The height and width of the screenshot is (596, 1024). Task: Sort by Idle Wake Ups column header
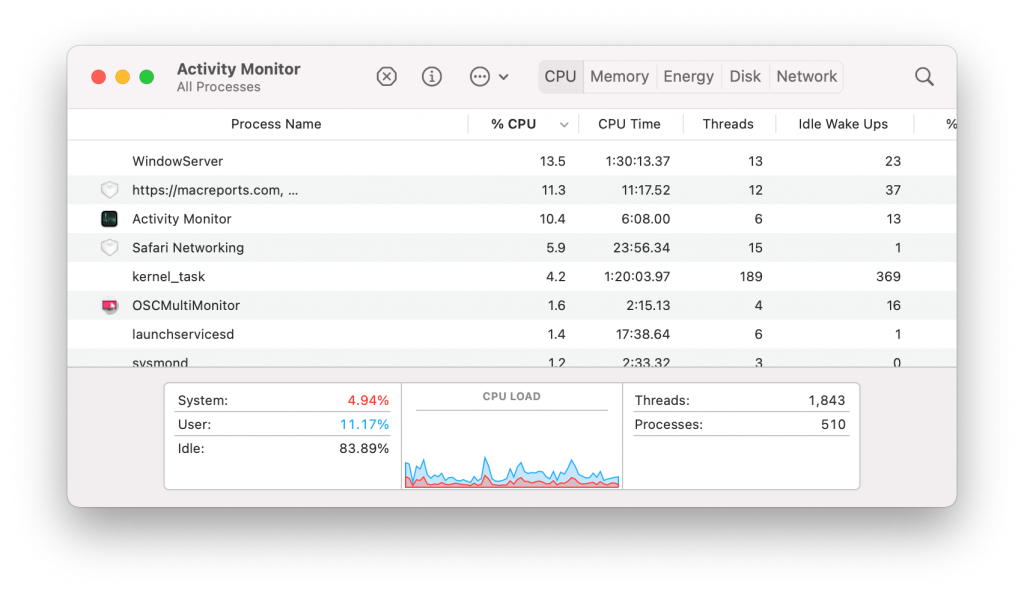pos(842,124)
